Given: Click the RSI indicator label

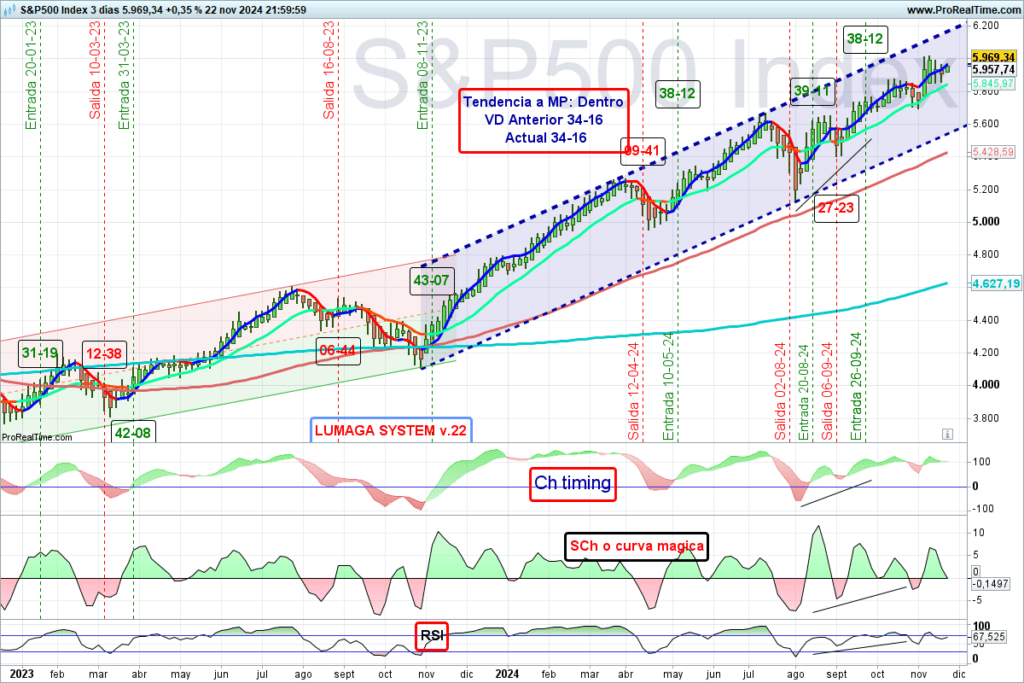Looking at the screenshot, I should [432, 635].
